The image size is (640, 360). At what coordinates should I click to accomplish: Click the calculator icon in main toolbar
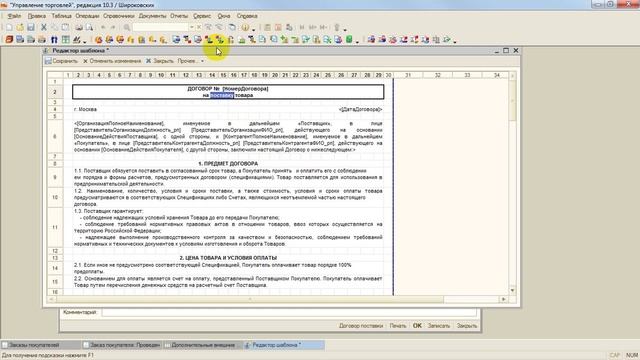[x=267, y=27]
